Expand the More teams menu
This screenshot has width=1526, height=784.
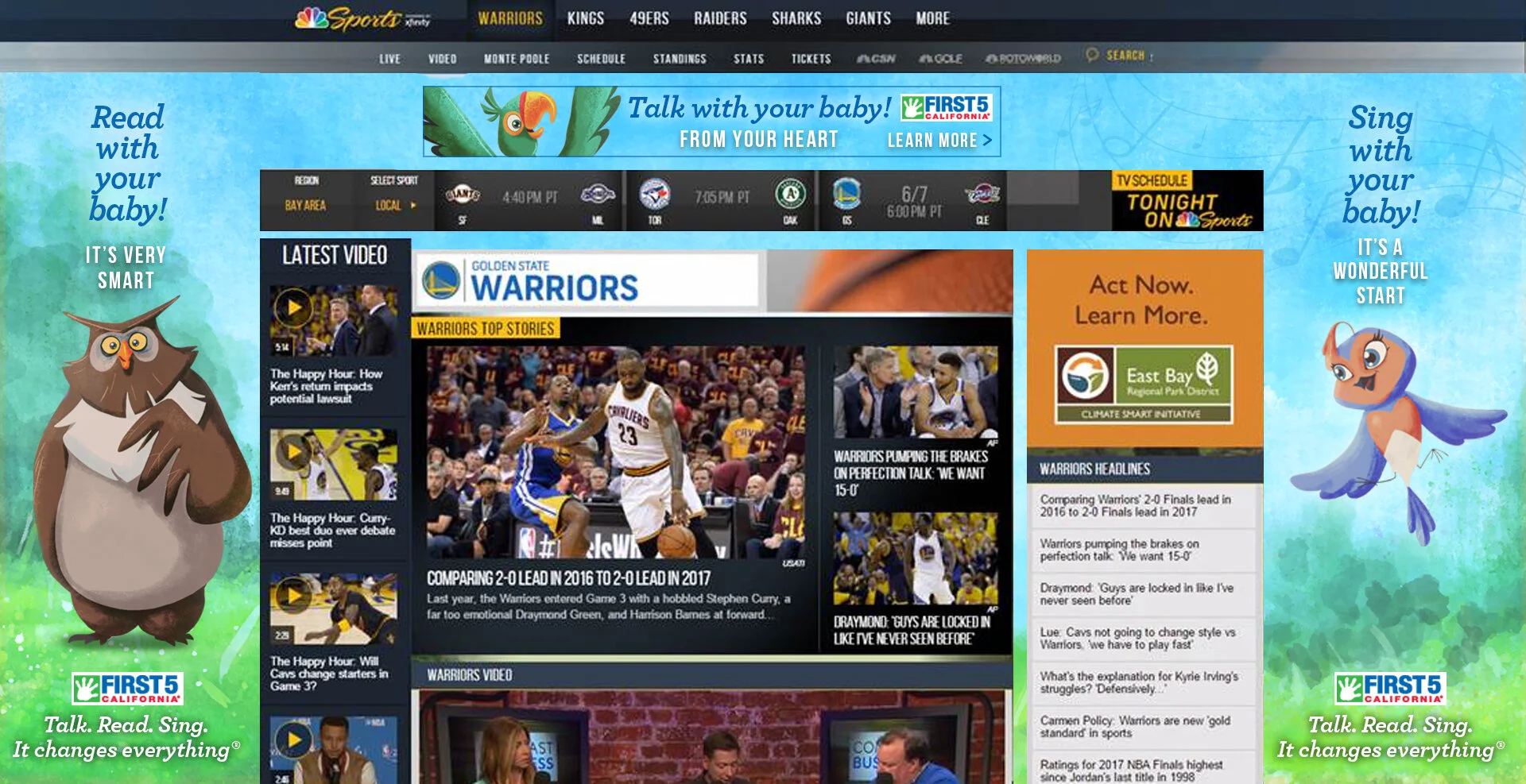(932, 18)
